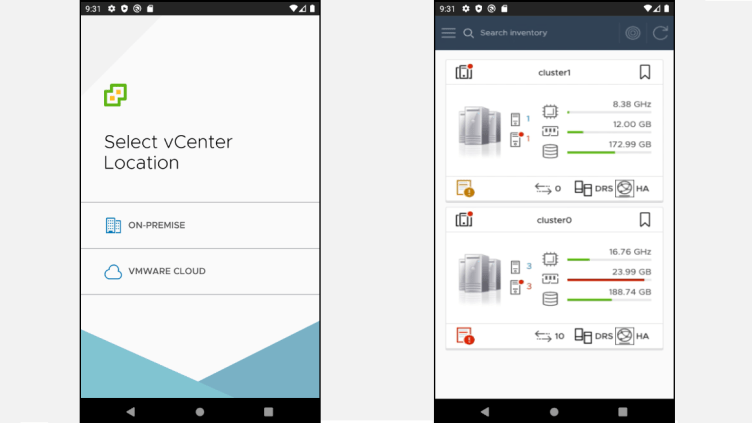Open cluster1 cluster icon
752x423 pixels.
click(464, 72)
